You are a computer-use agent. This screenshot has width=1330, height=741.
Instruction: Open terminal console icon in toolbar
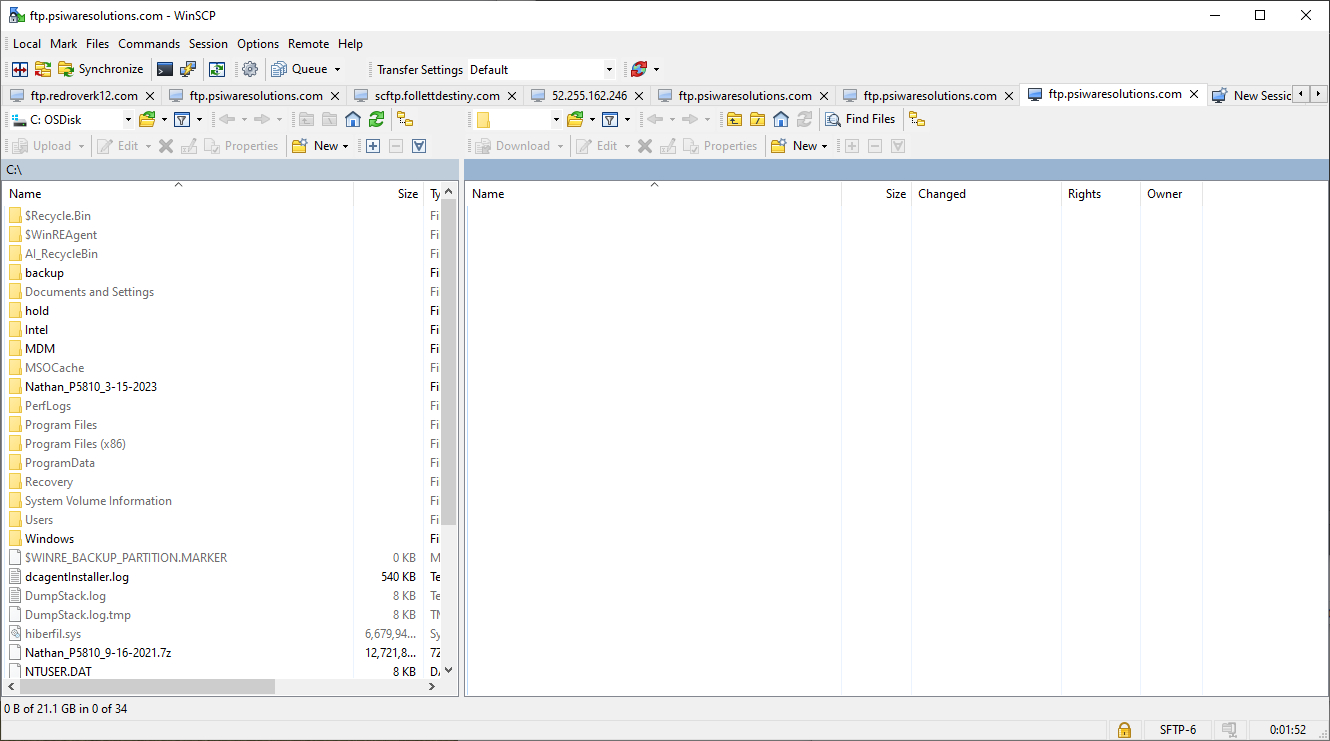(165, 69)
